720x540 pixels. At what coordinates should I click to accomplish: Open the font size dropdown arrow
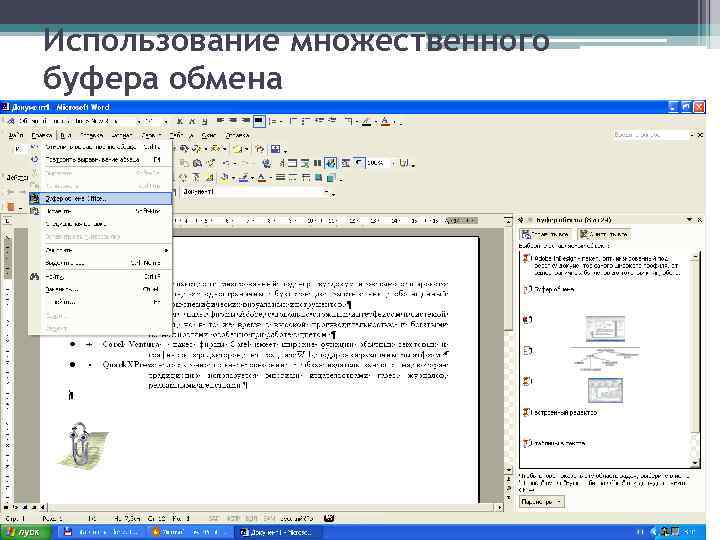click(x=165, y=121)
